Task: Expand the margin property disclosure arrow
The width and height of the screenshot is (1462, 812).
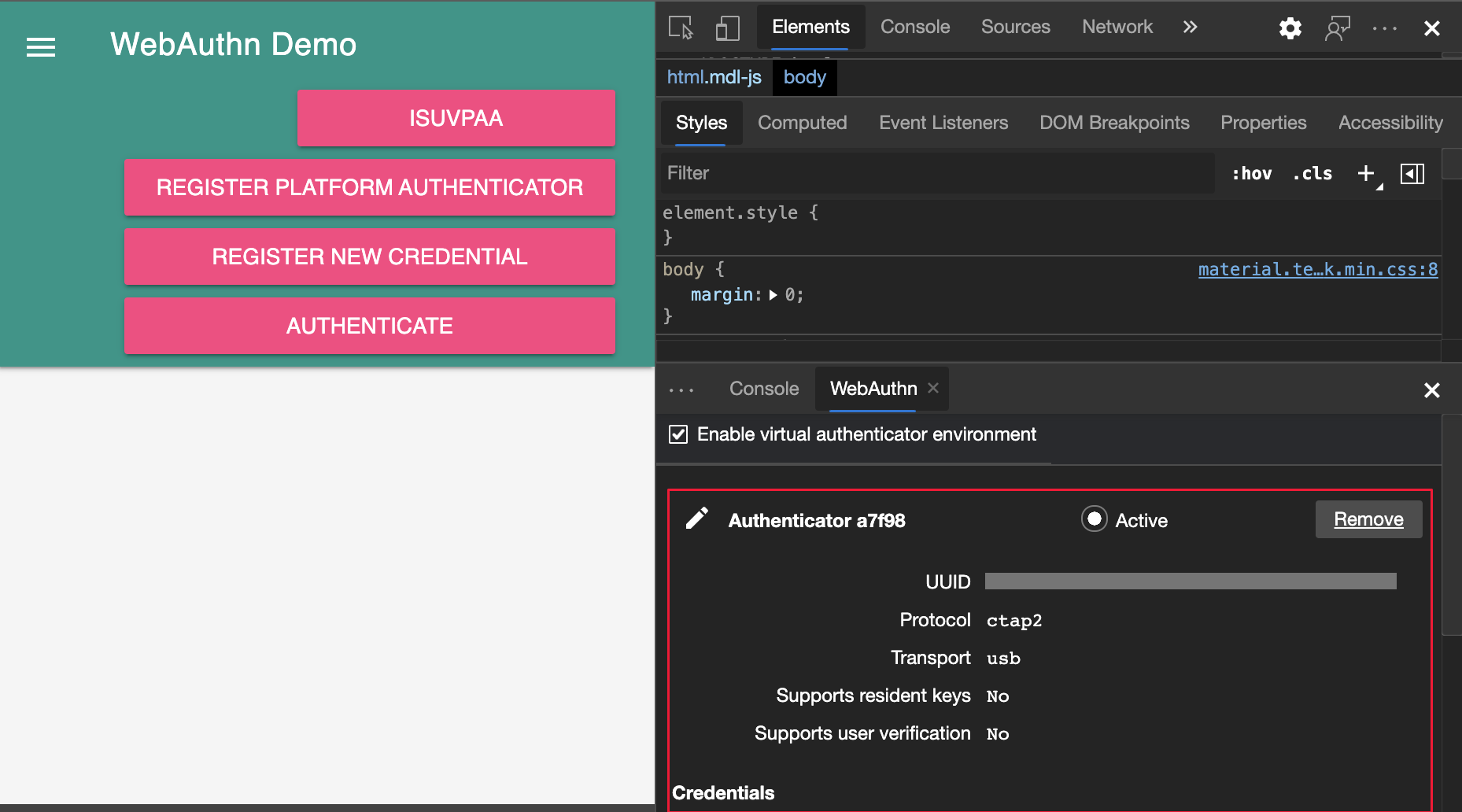Action: tap(774, 295)
